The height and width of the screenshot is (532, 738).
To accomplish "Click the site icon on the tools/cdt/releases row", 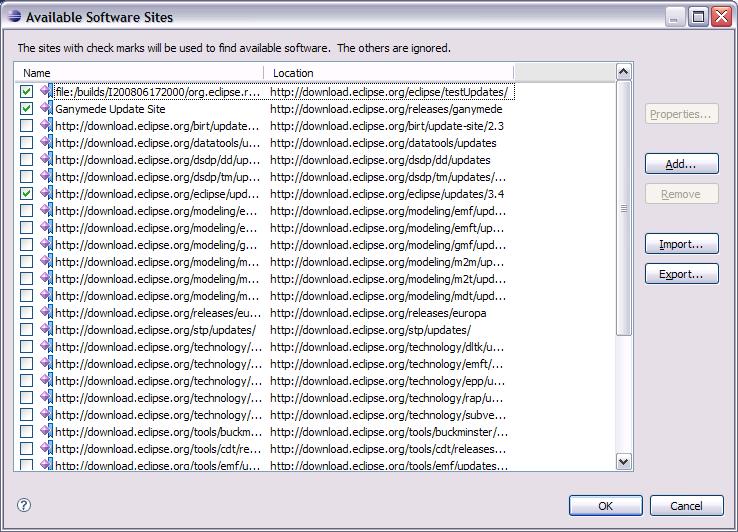I will 47,448.
